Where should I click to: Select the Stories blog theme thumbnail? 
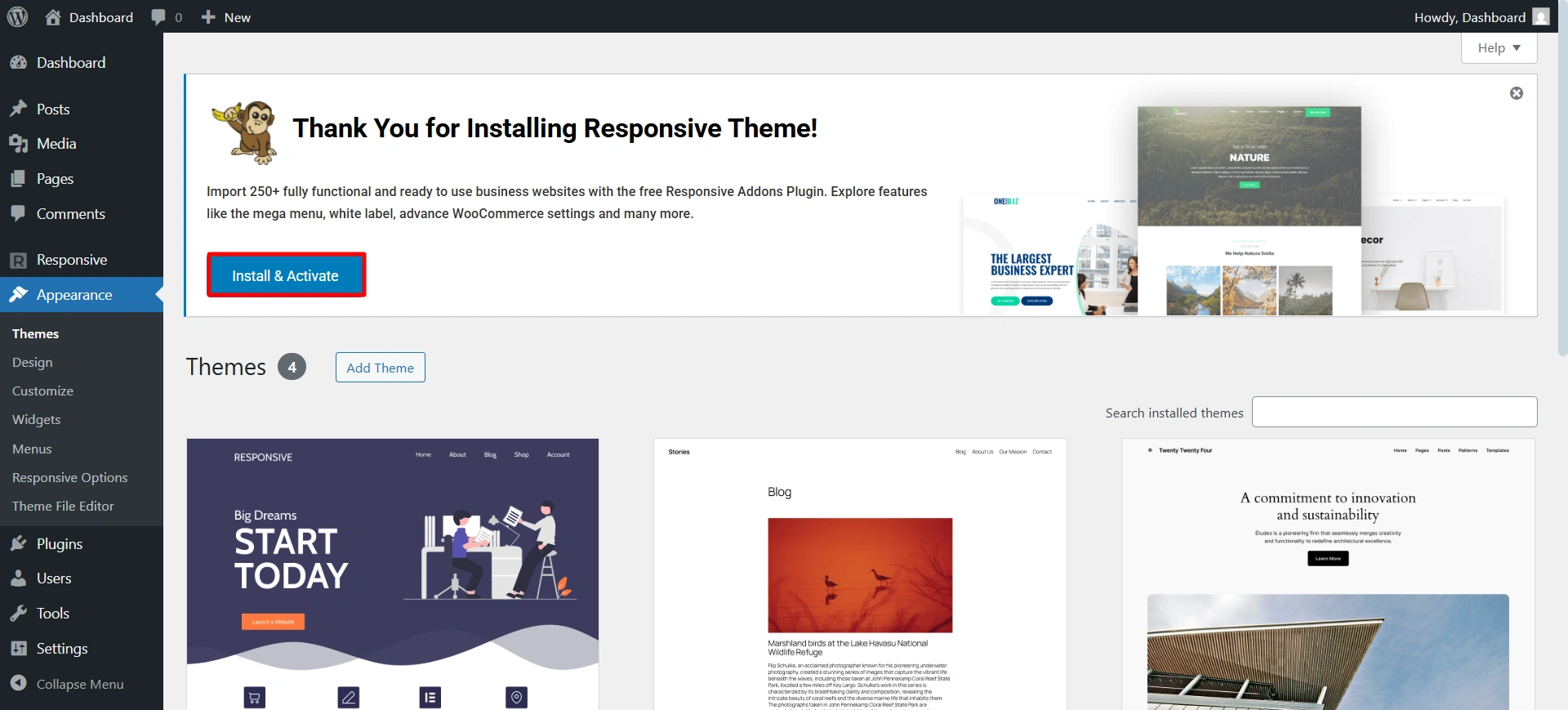coord(860,574)
